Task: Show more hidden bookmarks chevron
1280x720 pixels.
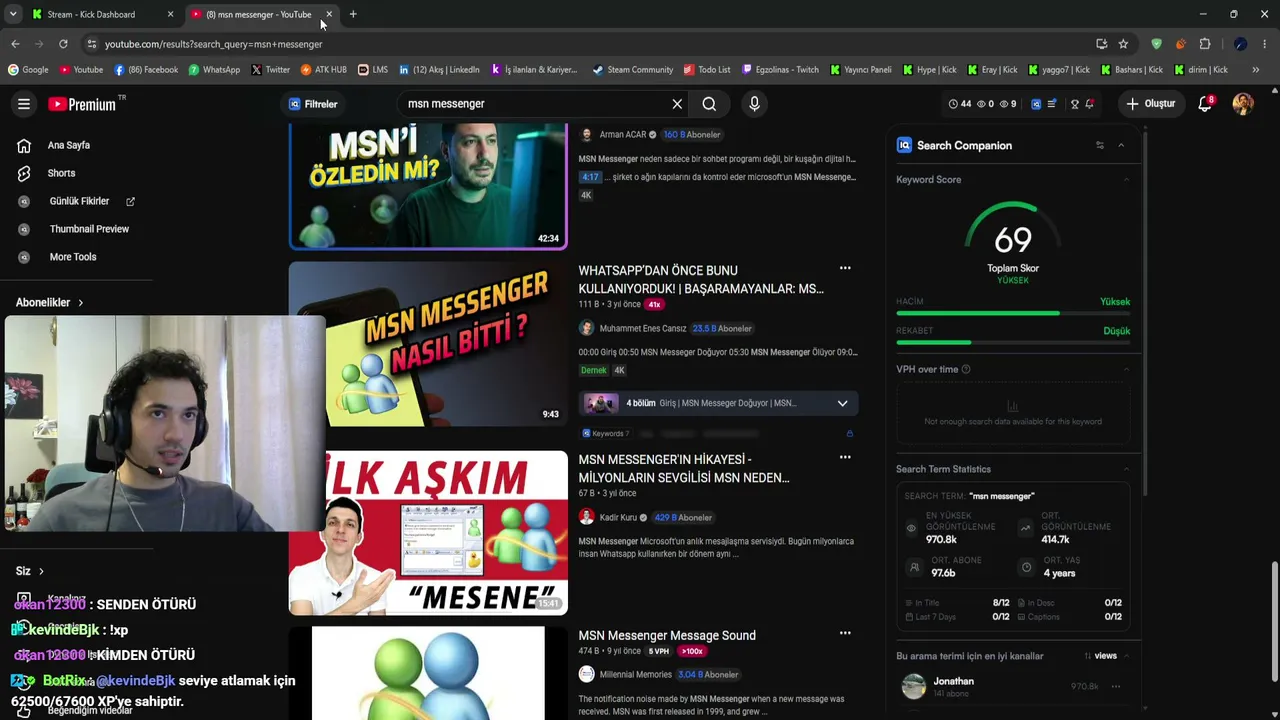Action: tap(1256, 70)
